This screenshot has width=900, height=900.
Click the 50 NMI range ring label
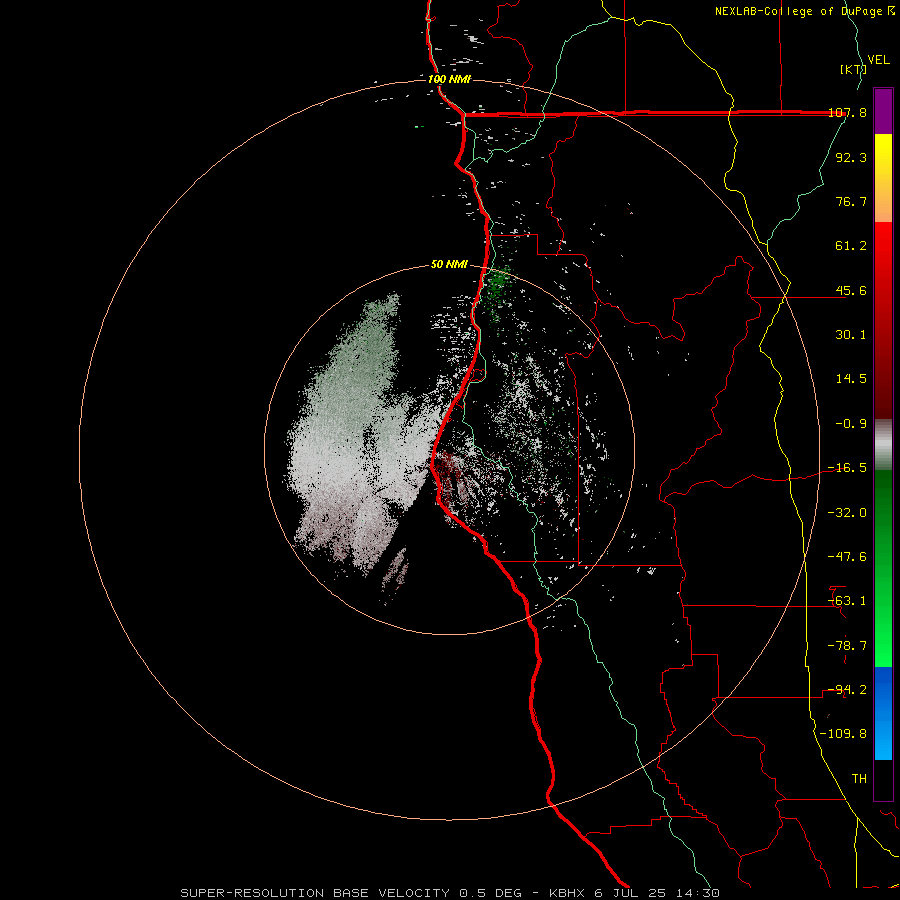[449, 265]
